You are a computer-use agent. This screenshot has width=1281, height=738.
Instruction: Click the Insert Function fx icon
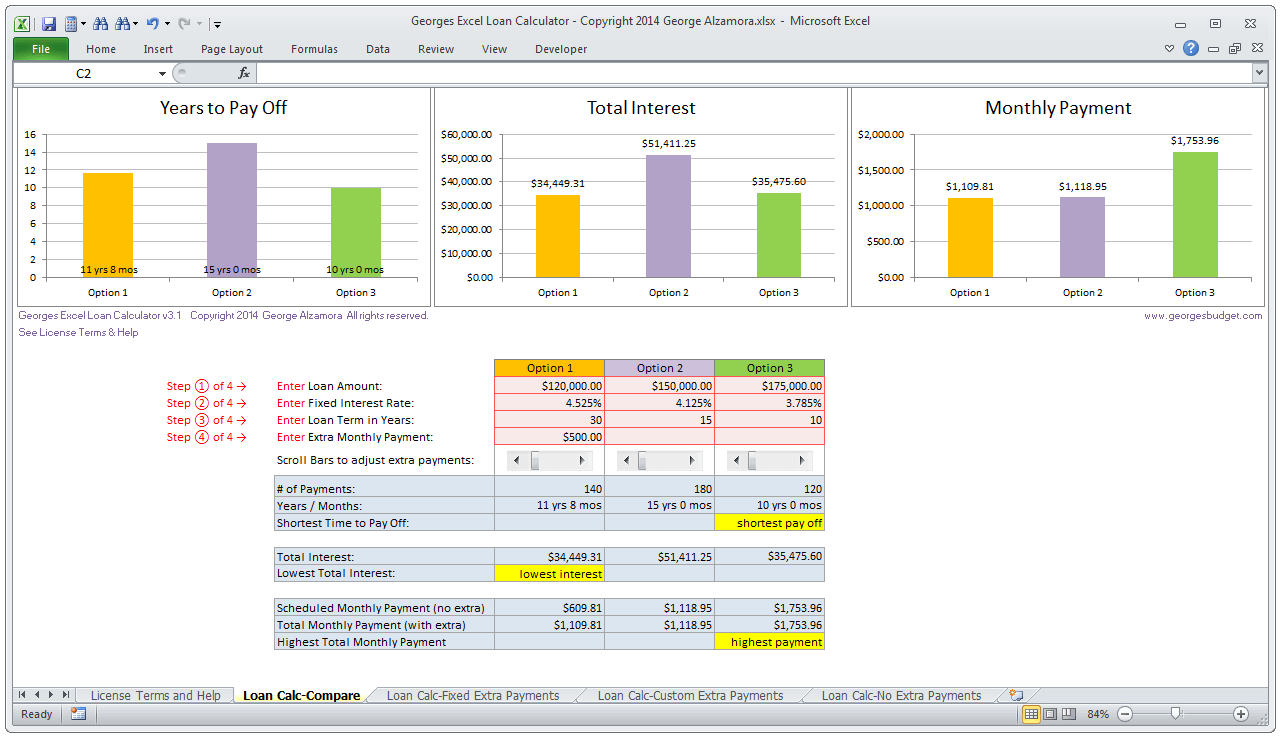pos(243,73)
